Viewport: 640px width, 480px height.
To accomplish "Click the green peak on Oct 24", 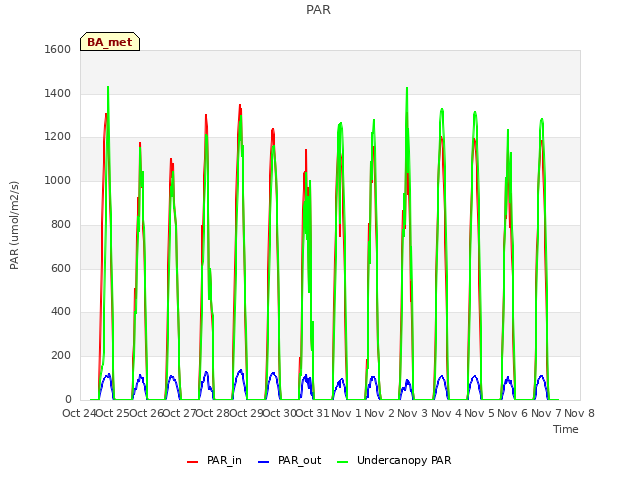I will click(x=108, y=87).
